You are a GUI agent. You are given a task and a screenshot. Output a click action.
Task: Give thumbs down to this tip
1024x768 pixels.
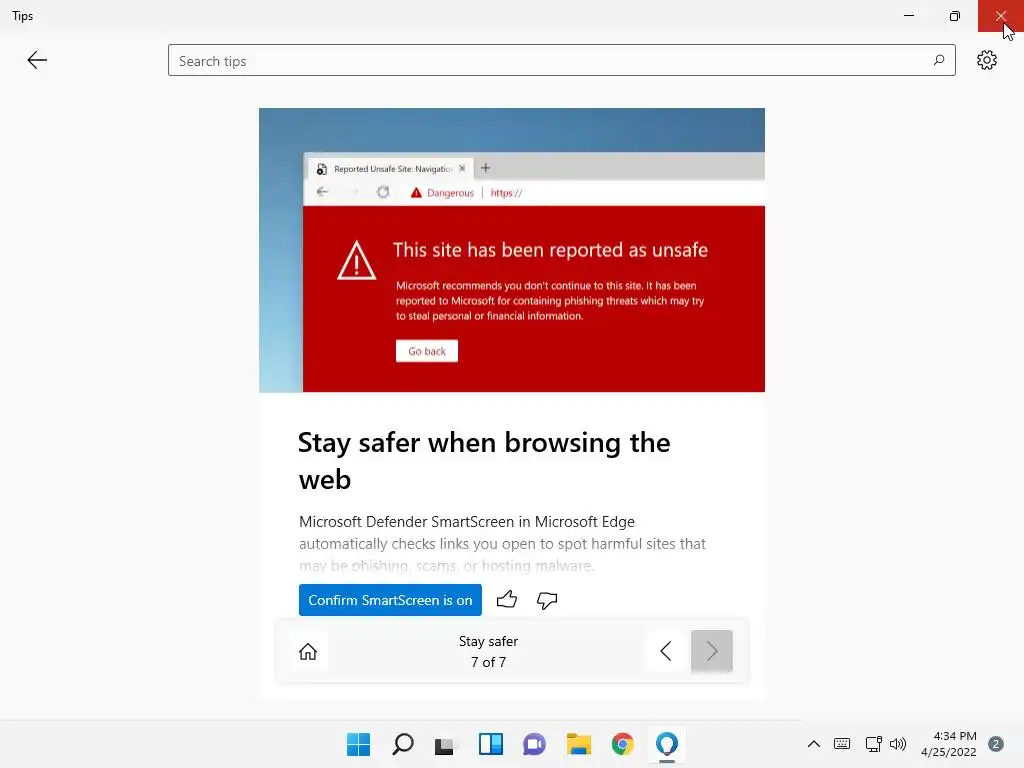pos(547,600)
